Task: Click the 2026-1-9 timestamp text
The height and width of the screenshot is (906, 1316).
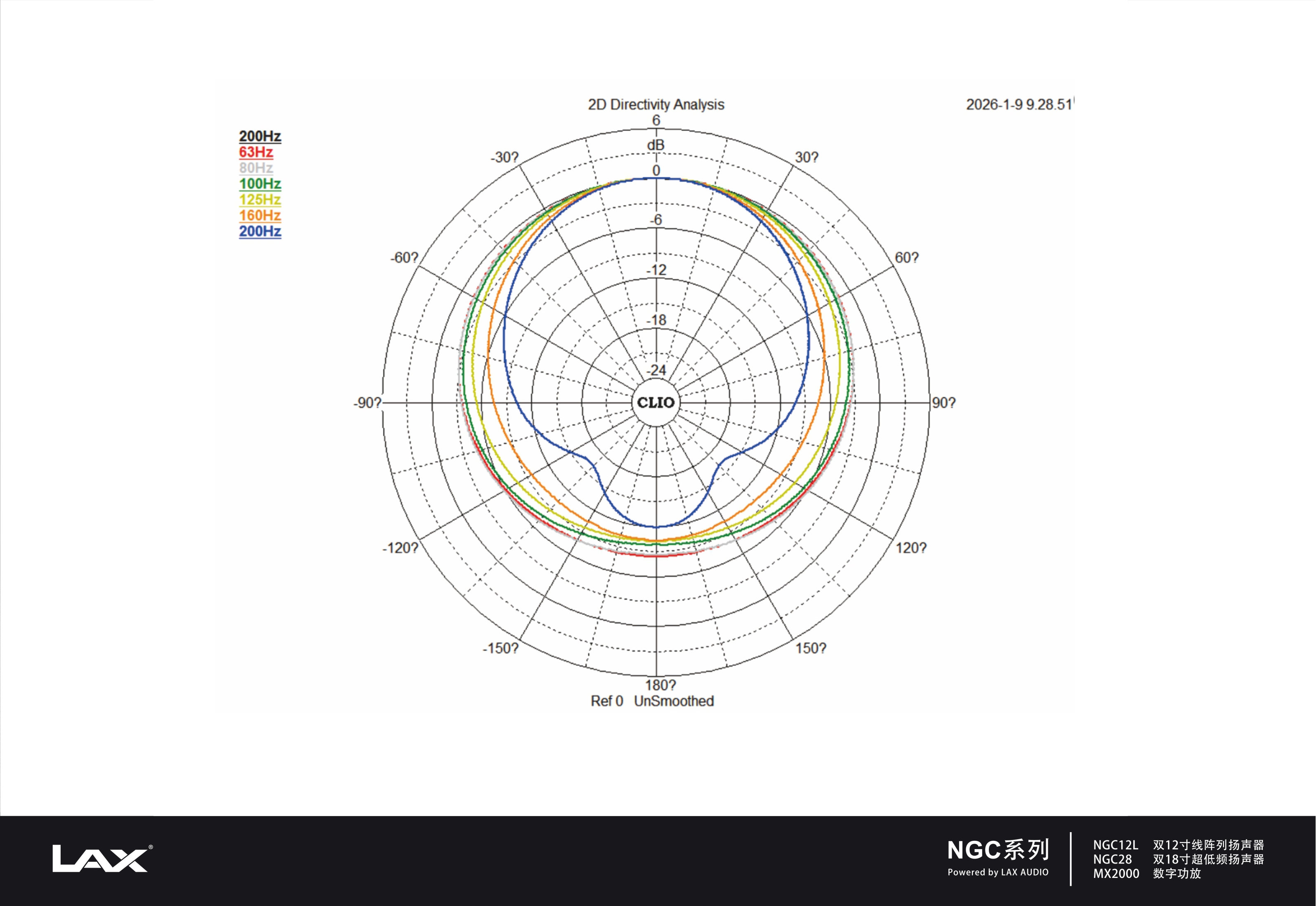Action: [1019, 104]
